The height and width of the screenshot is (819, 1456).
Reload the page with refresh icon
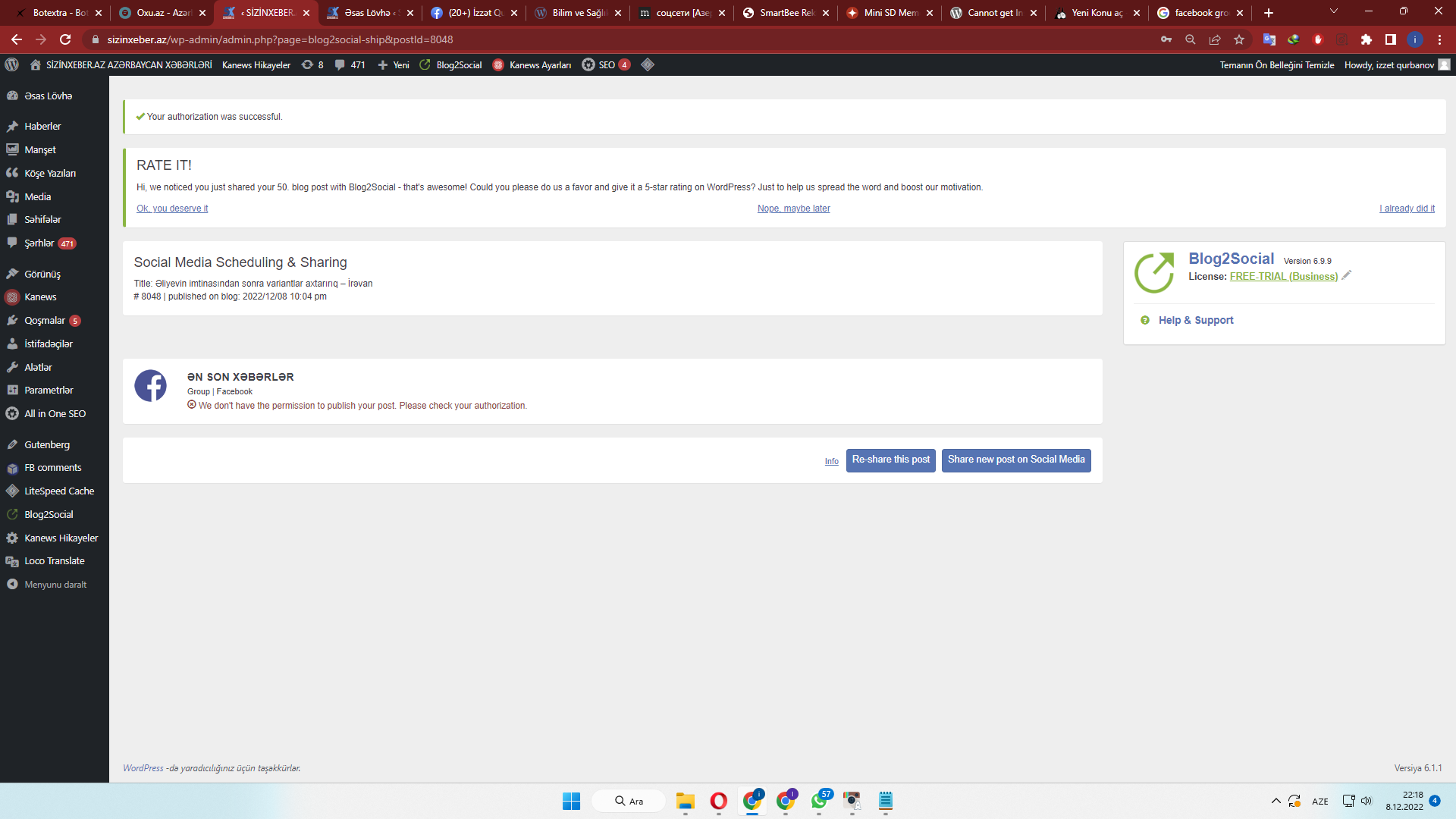65,39
